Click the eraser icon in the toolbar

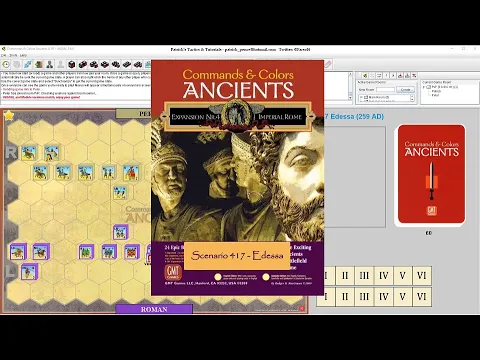coord(328,64)
